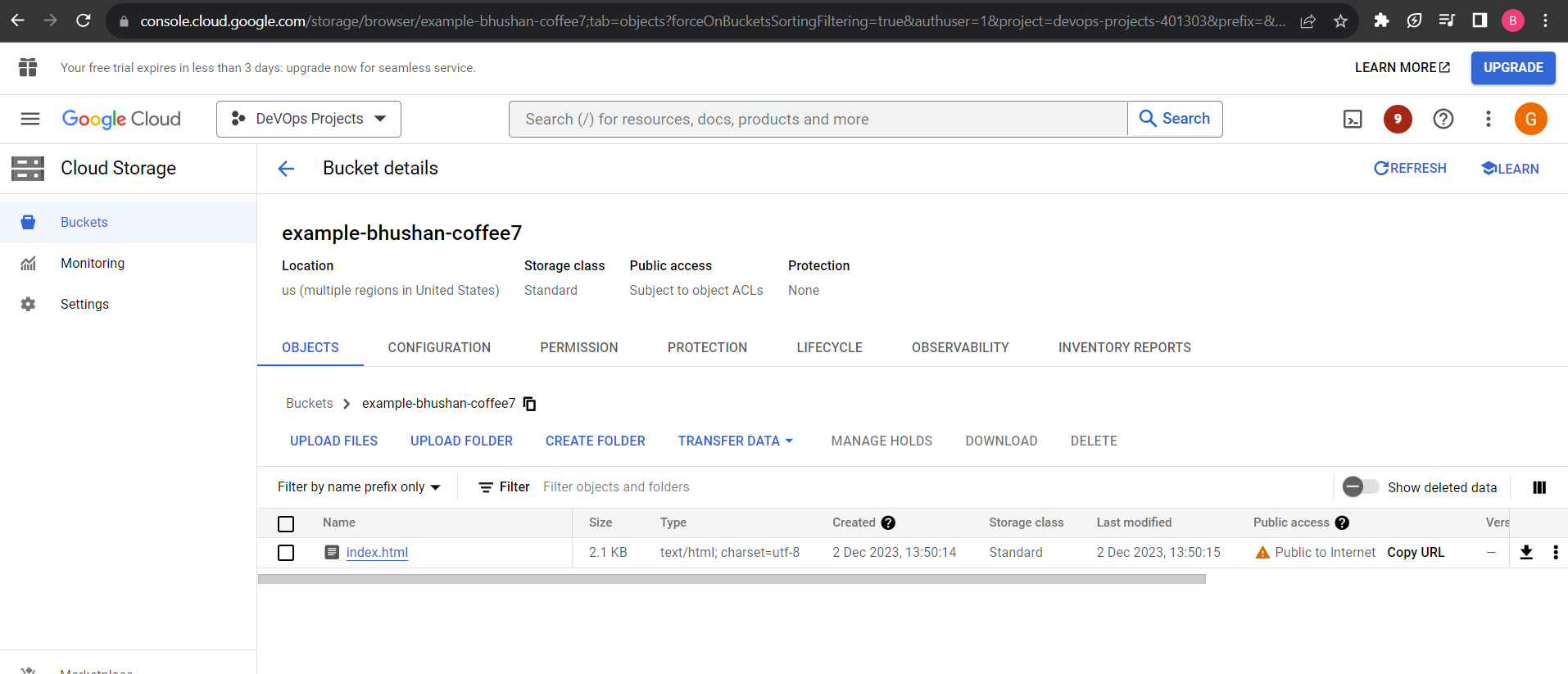The image size is (1568, 674).
Task: Click Upload Folder
Action: tap(461, 441)
